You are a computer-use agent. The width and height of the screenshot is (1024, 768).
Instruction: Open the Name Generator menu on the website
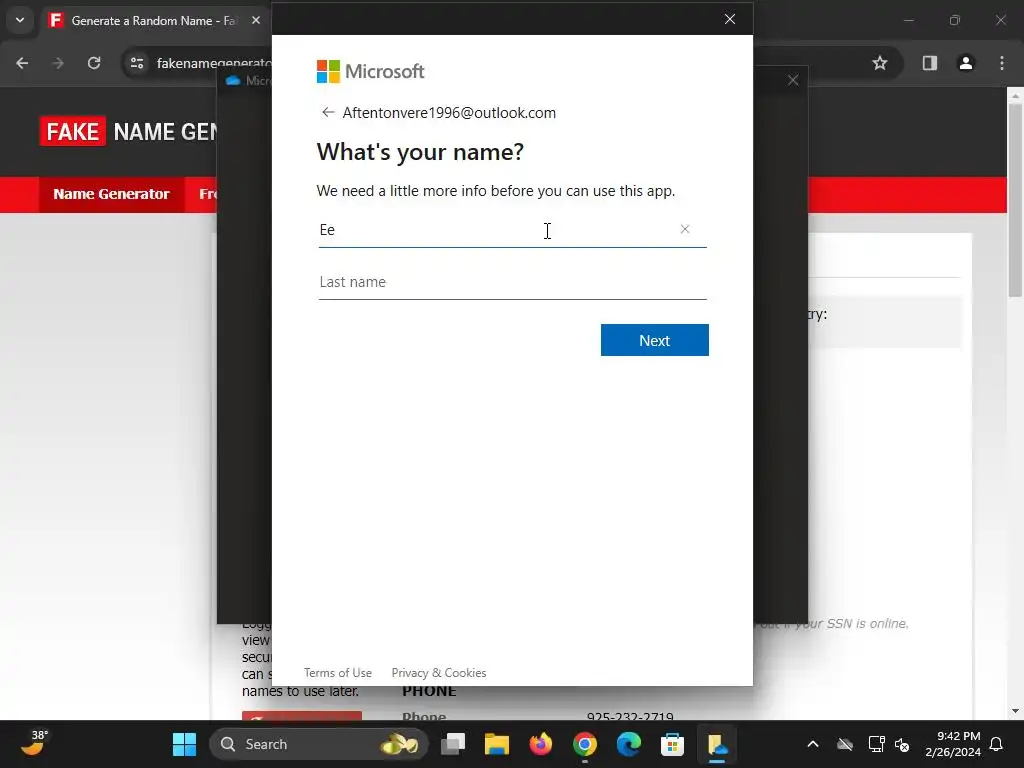coord(111,194)
